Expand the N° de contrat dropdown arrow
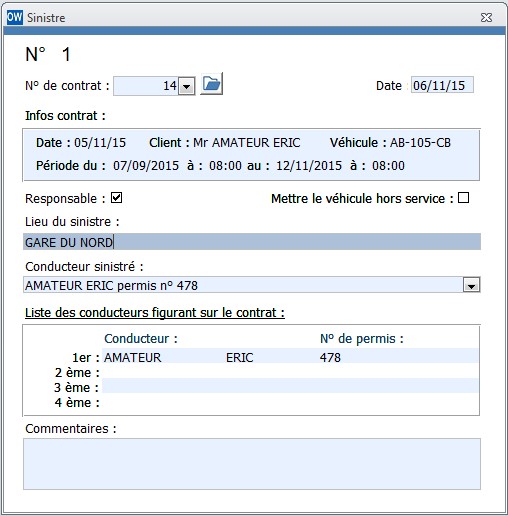Image resolution: width=508 pixels, height=516 pixels. tap(187, 86)
